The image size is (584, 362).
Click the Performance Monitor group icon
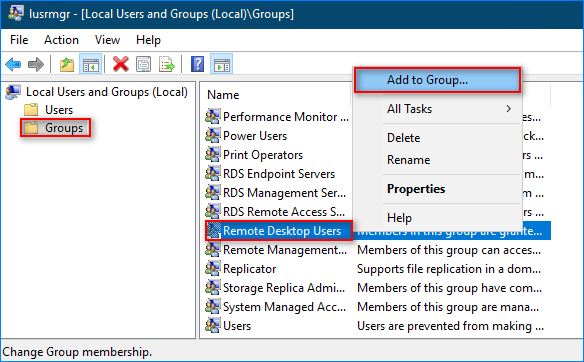[213, 117]
